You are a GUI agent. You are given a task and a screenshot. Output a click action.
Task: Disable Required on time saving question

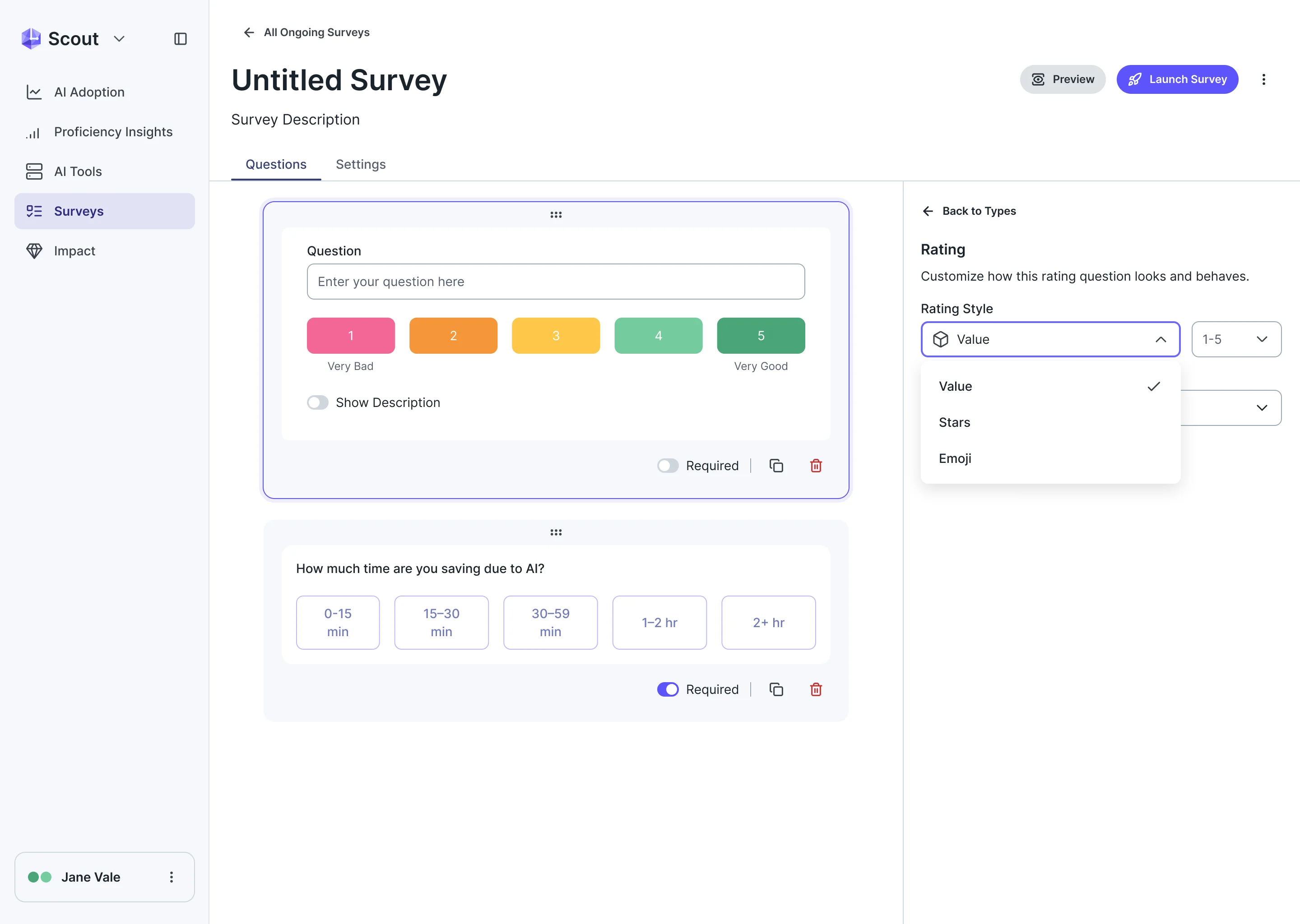[668, 689]
